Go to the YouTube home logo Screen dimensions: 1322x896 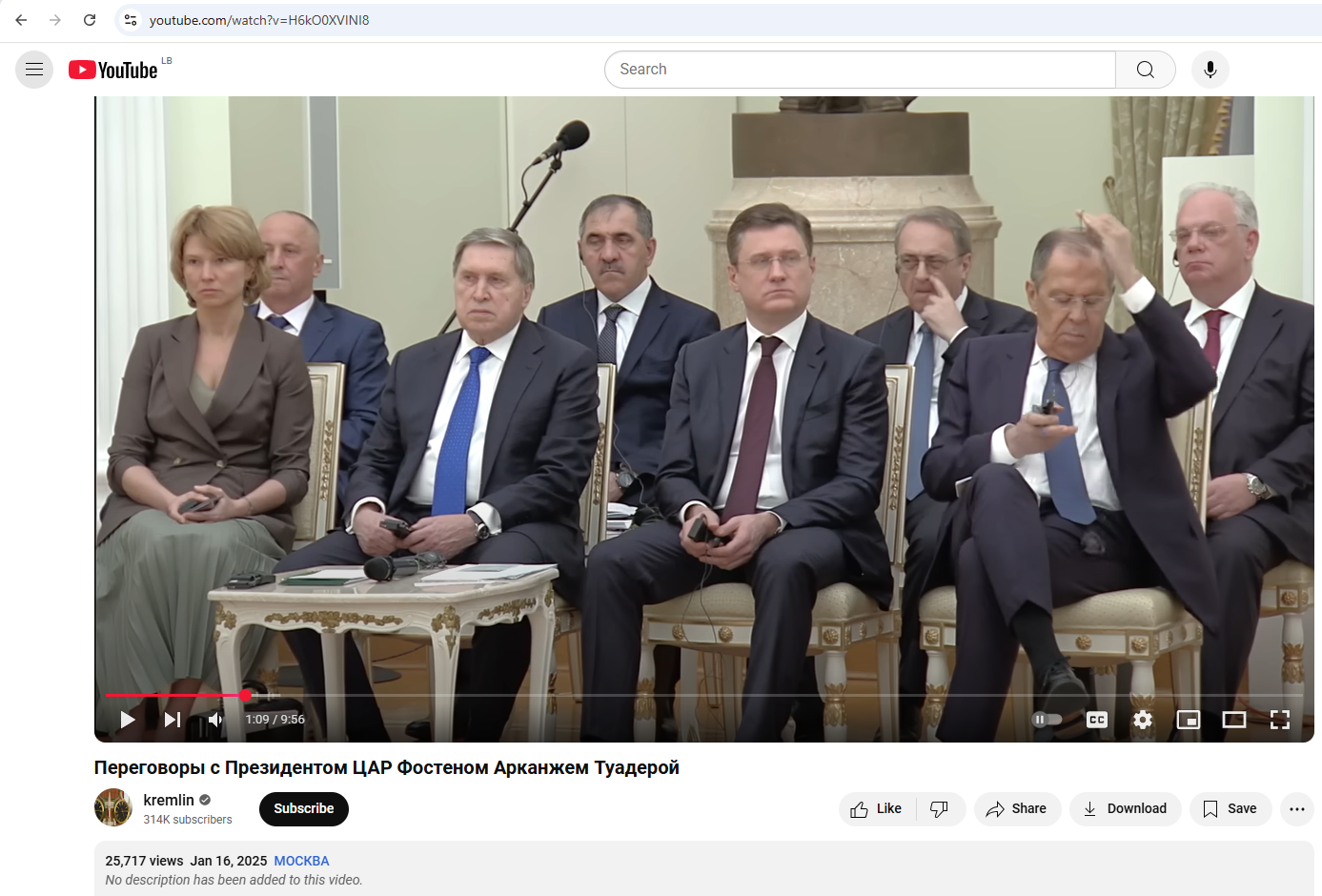coord(113,70)
